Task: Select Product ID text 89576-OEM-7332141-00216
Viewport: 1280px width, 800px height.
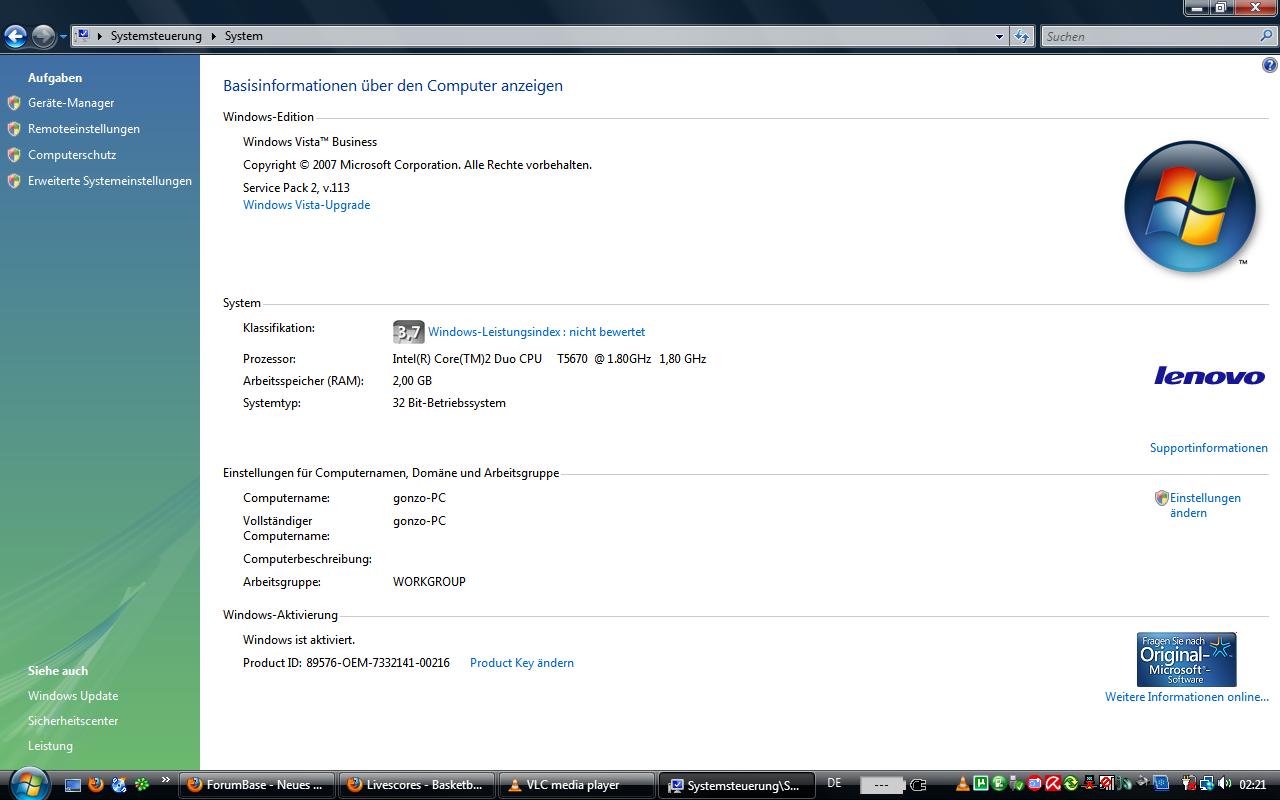Action: [378, 663]
